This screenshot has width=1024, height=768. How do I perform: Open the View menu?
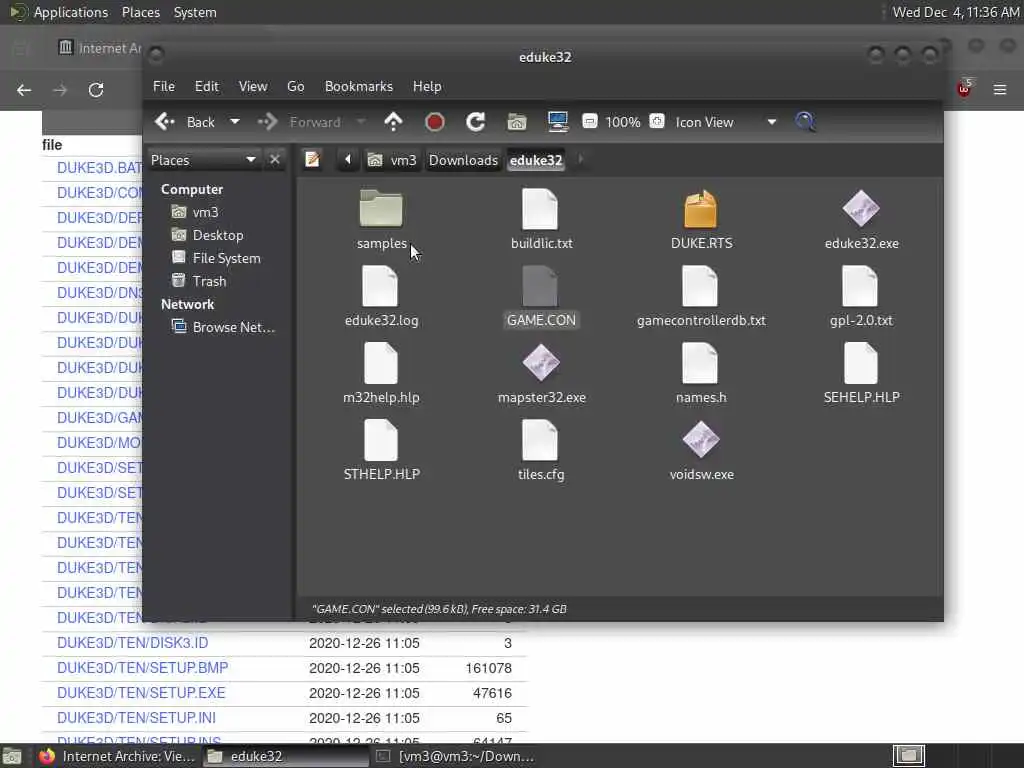(253, 86)
